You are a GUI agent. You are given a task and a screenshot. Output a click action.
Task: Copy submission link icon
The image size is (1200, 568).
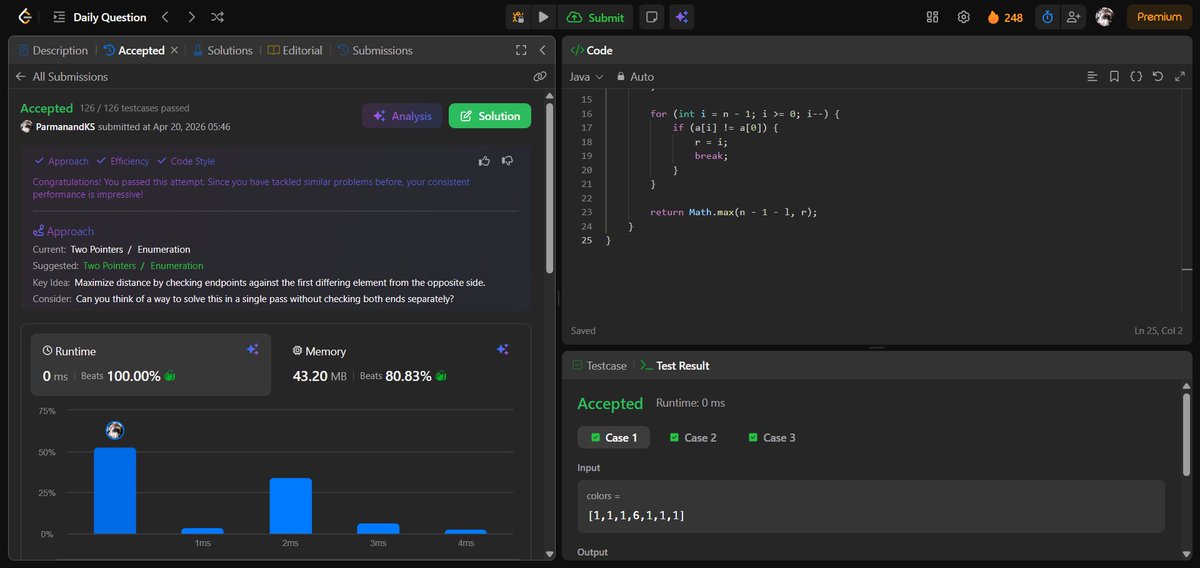point(539,76)
